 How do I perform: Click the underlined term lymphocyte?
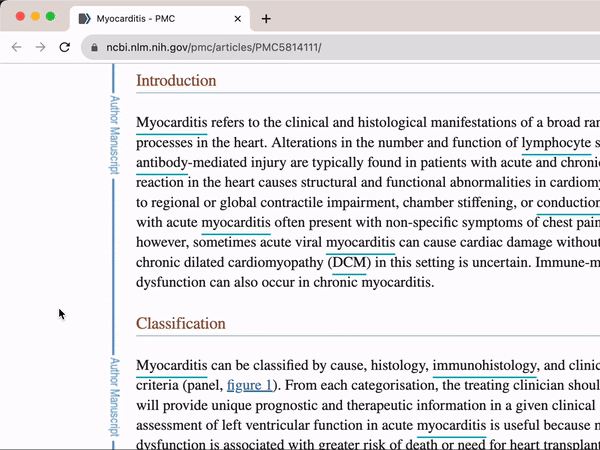coord(556,143)
